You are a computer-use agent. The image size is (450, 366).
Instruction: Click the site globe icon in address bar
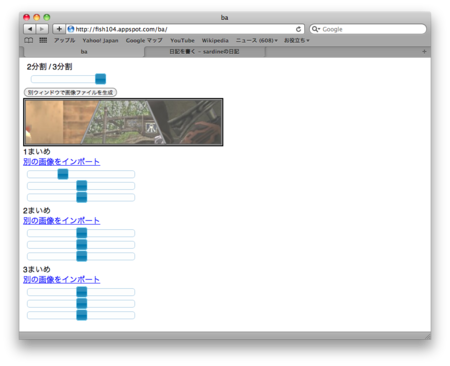71,29
